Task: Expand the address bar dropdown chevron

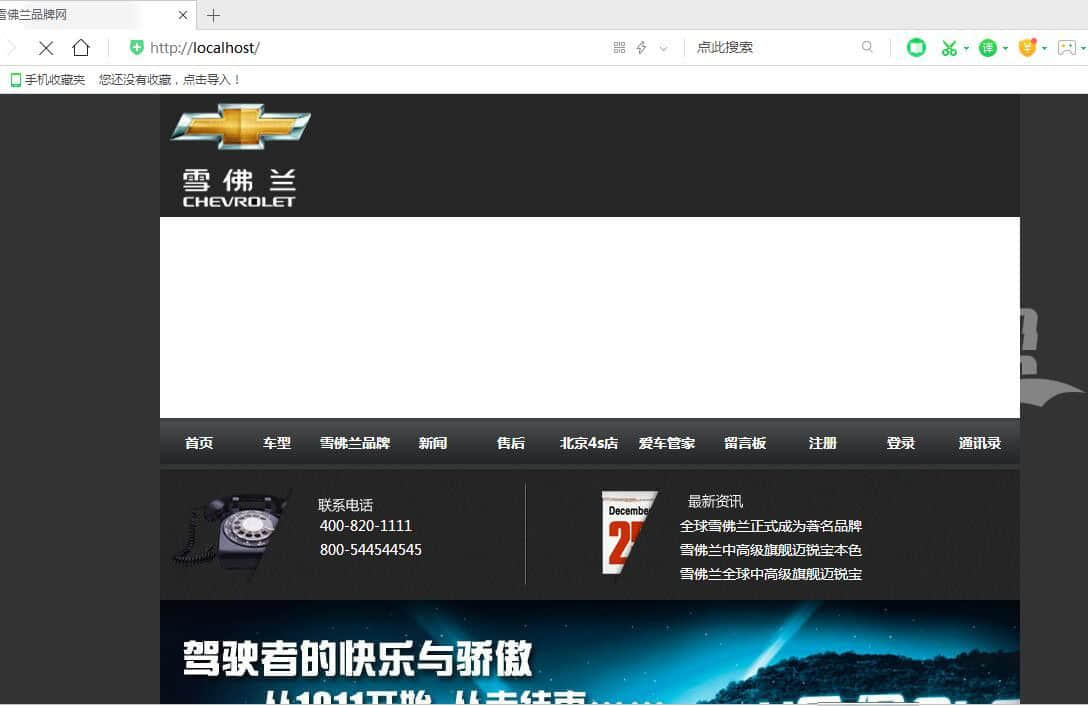Action: coord(663,48)
